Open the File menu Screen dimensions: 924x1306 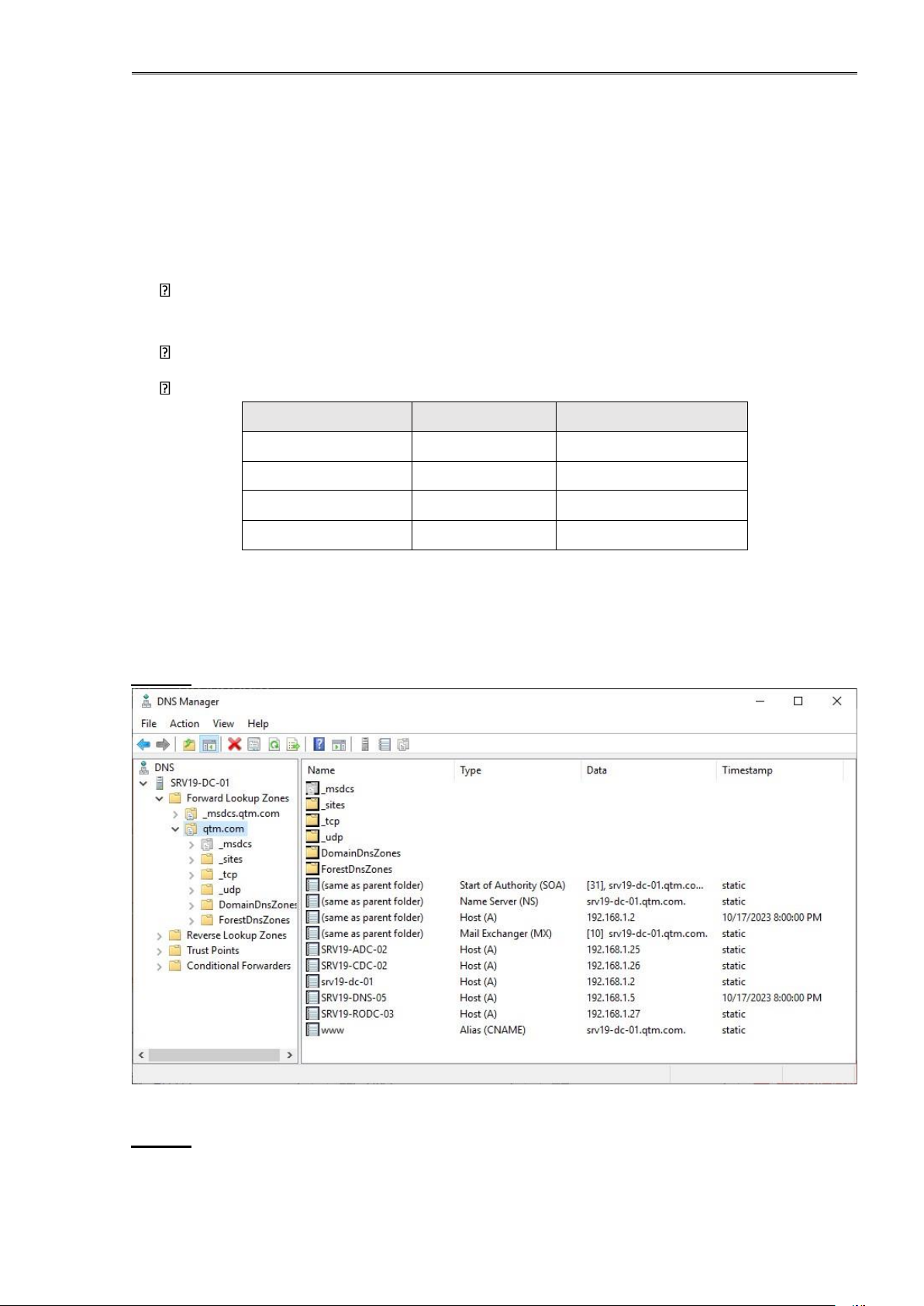pos(149,723)
